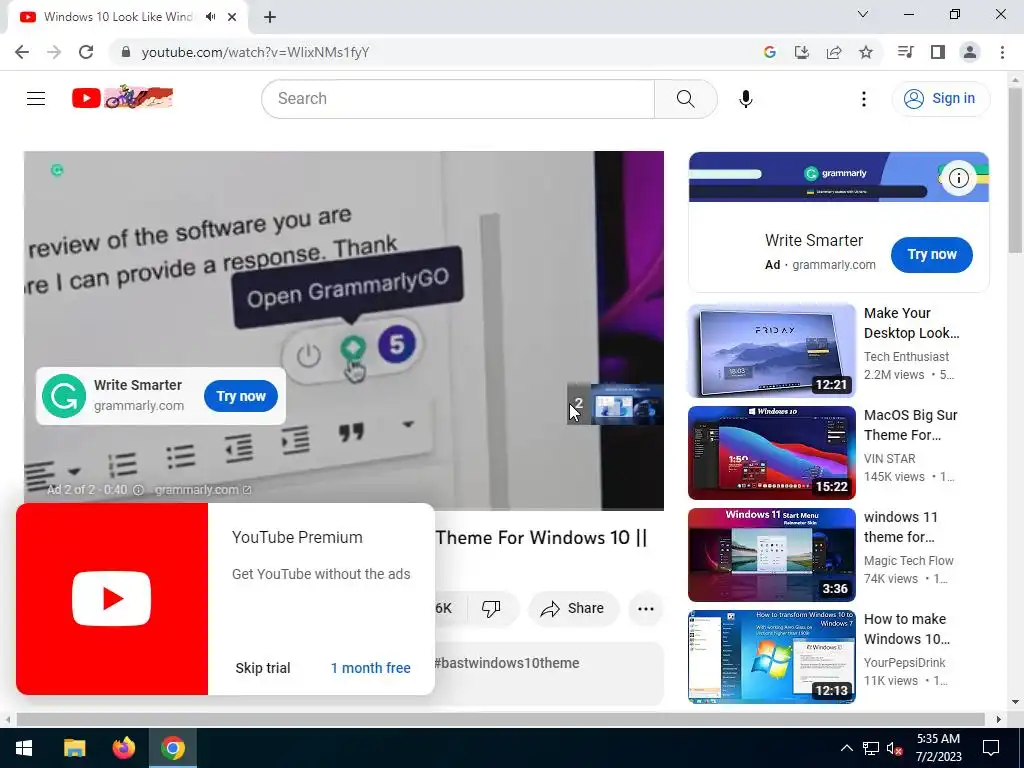Open a new browser tab
Screen dimensions: 1024x768
tap(270, 17)
